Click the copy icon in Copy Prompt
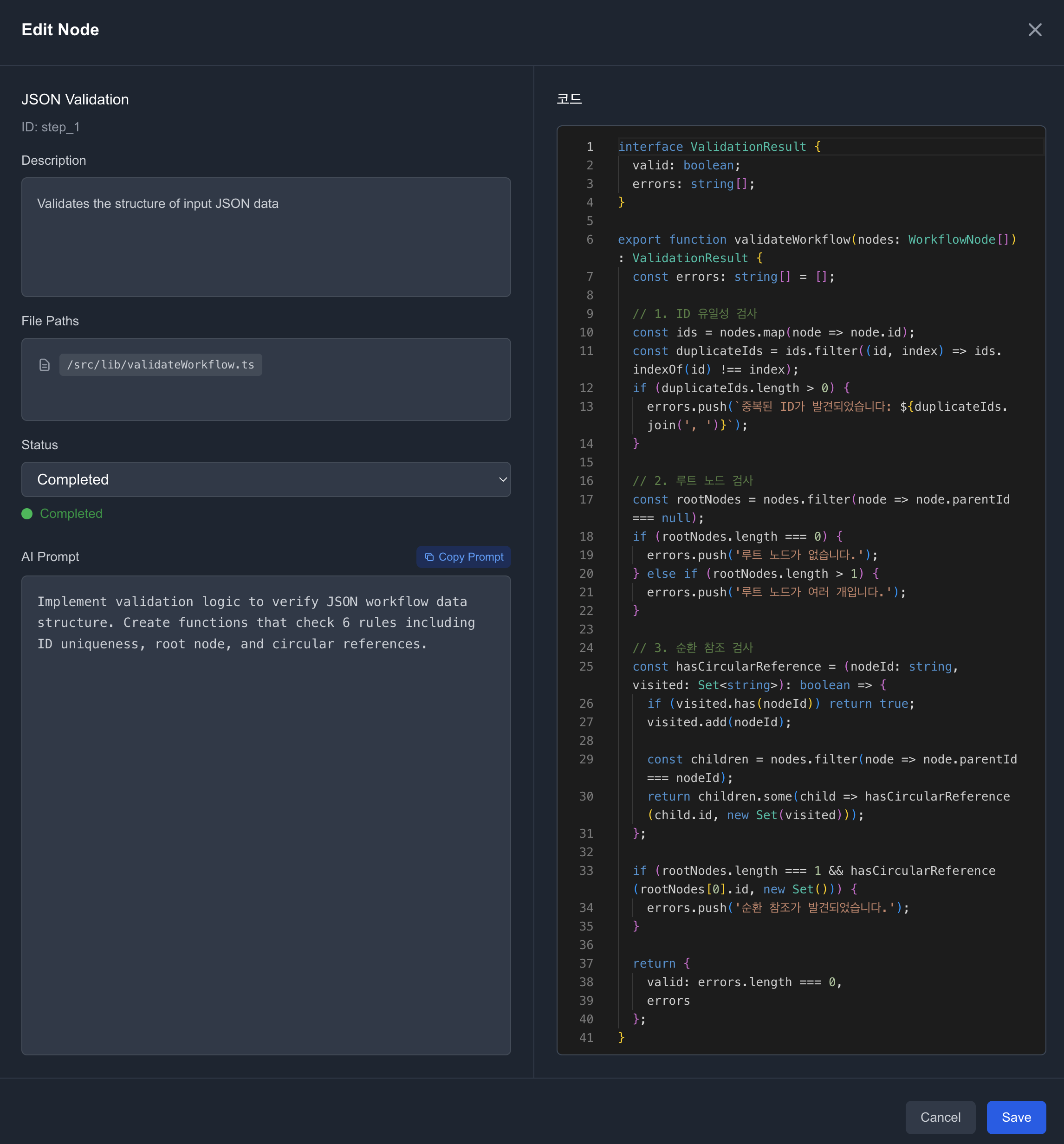Viewport: 1064px width, 1144px height. point(429,557)
